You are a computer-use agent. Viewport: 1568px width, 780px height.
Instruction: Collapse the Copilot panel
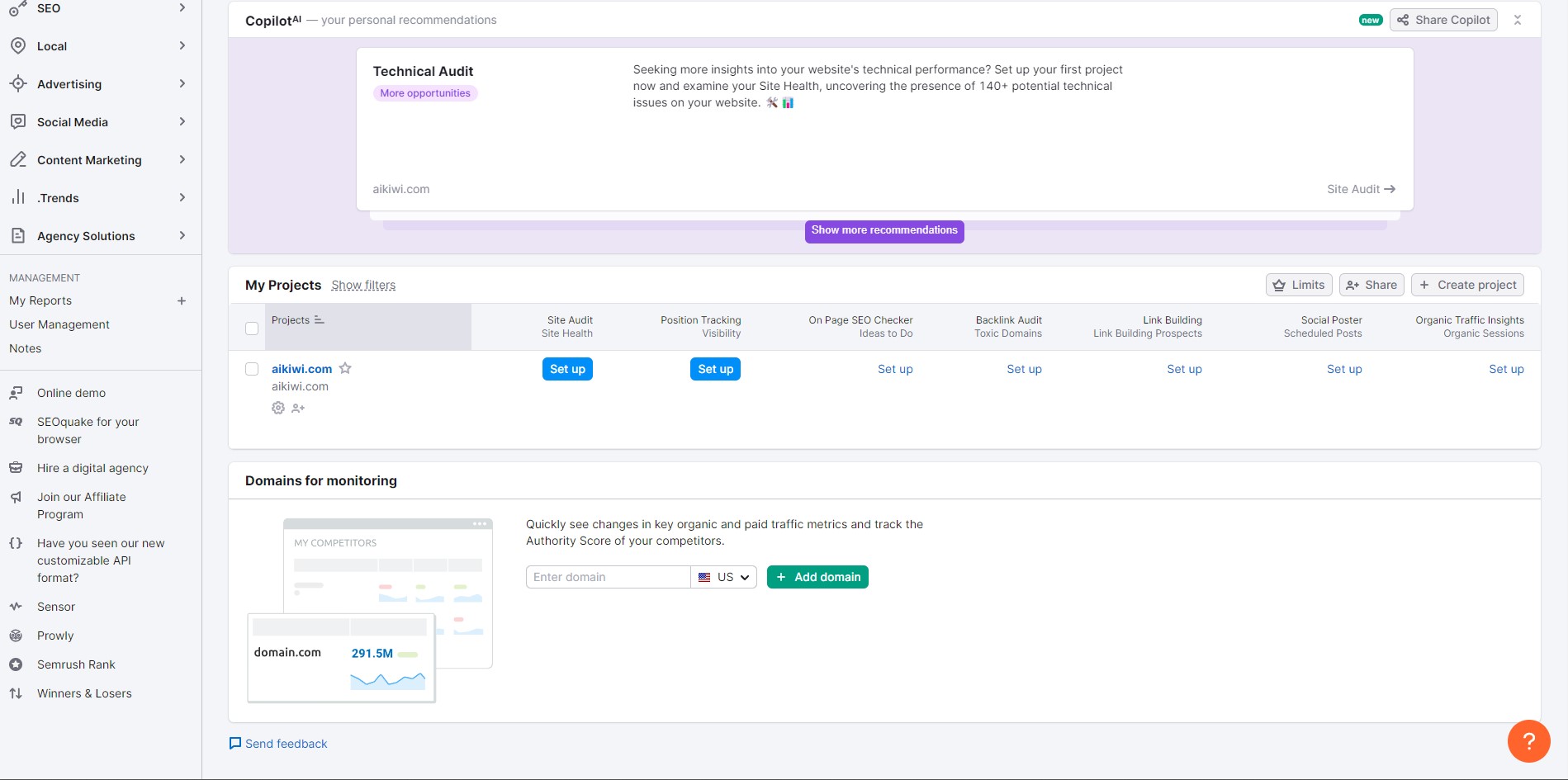point(1518,20)
